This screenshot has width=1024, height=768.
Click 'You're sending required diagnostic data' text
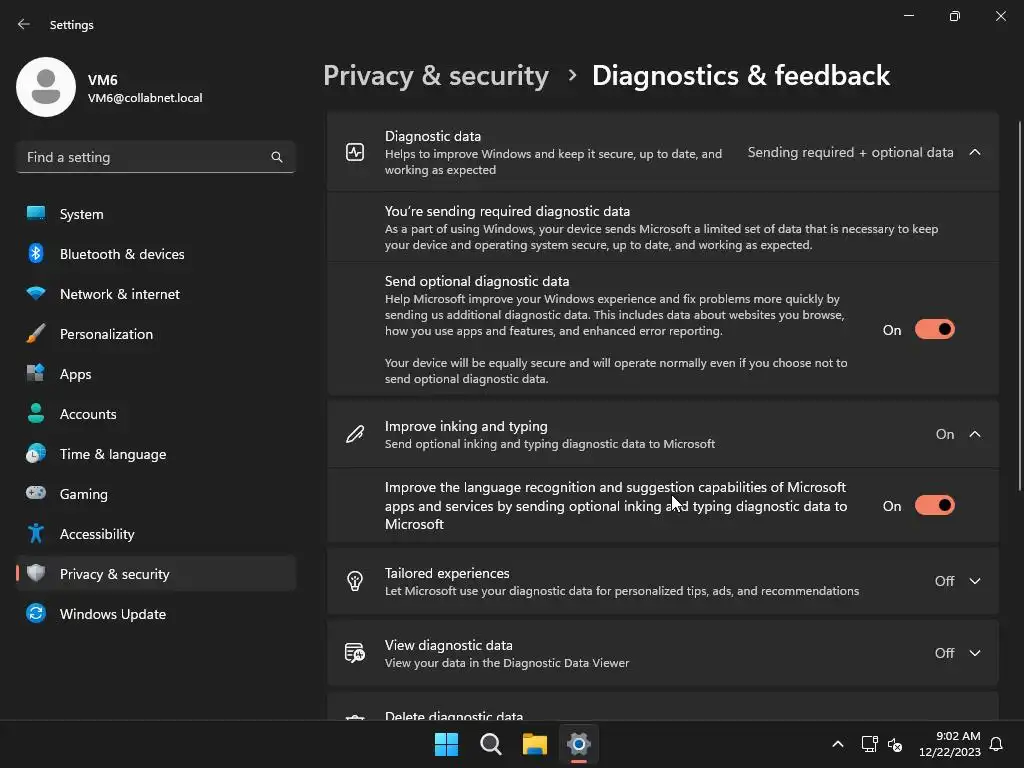tap(507, 211)
